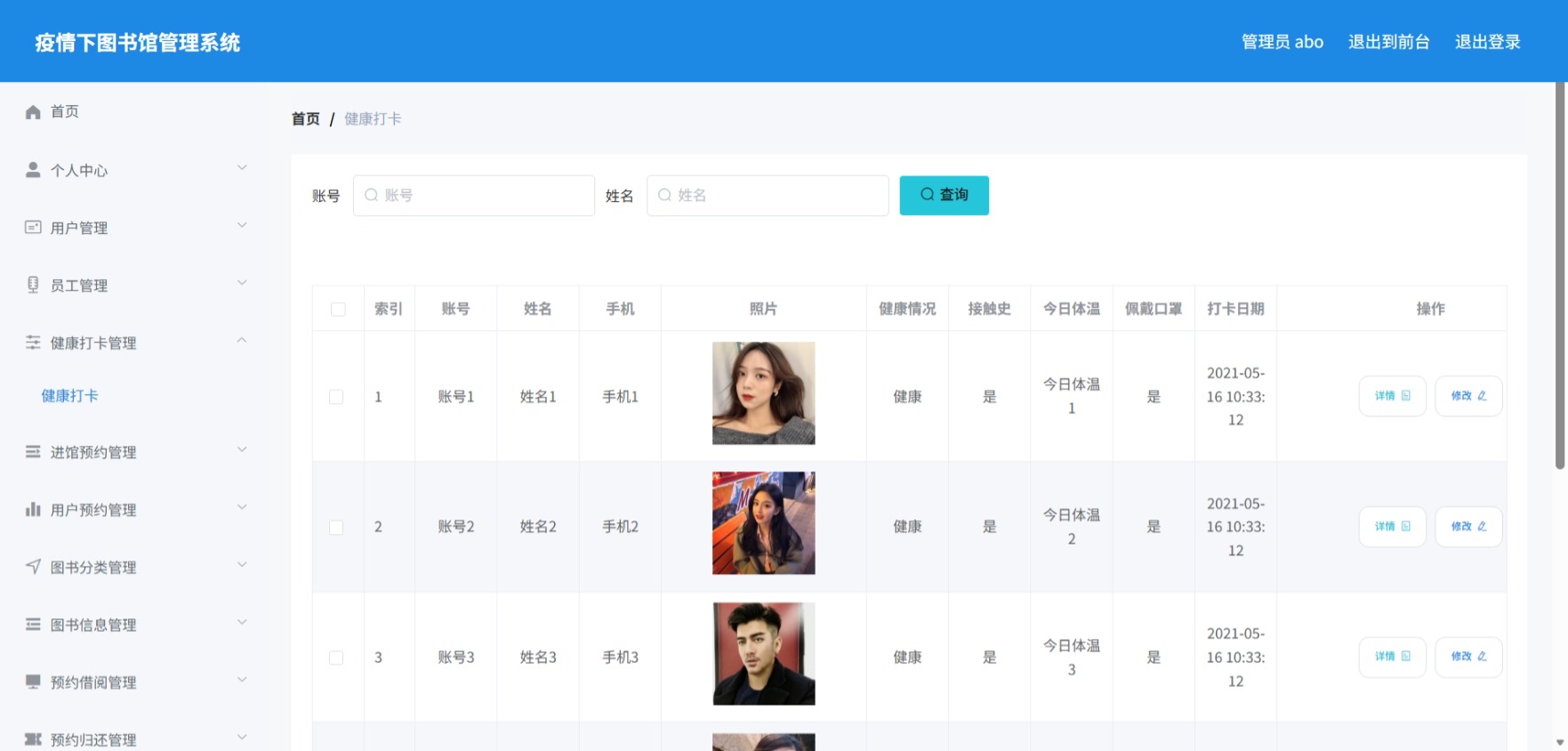Viewport: 1568px width, 751px height.
Task: Expand the 员工管理 submenu chevron
Action: 242,283
